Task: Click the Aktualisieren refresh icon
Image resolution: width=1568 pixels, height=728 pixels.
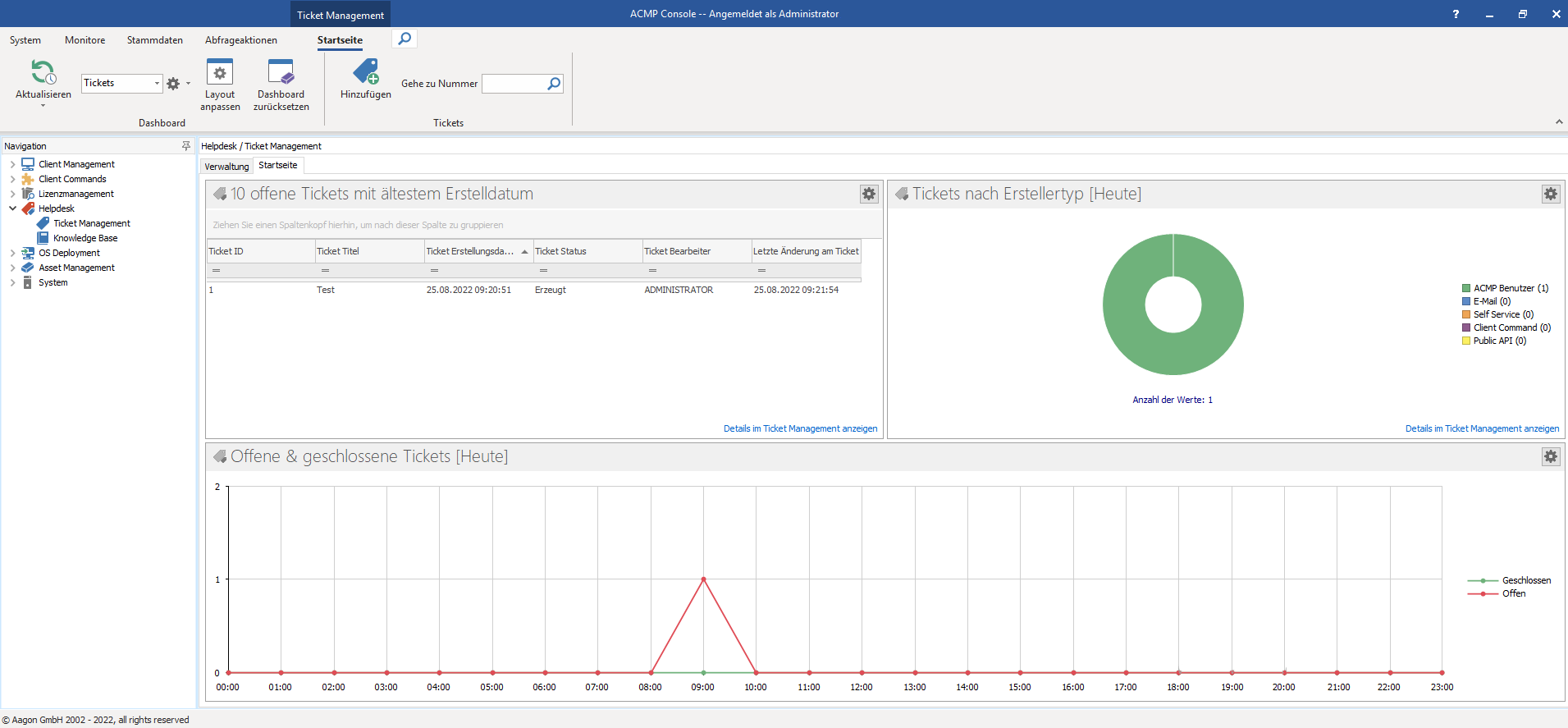Action: pyautogui.click(x=43, y=72)
